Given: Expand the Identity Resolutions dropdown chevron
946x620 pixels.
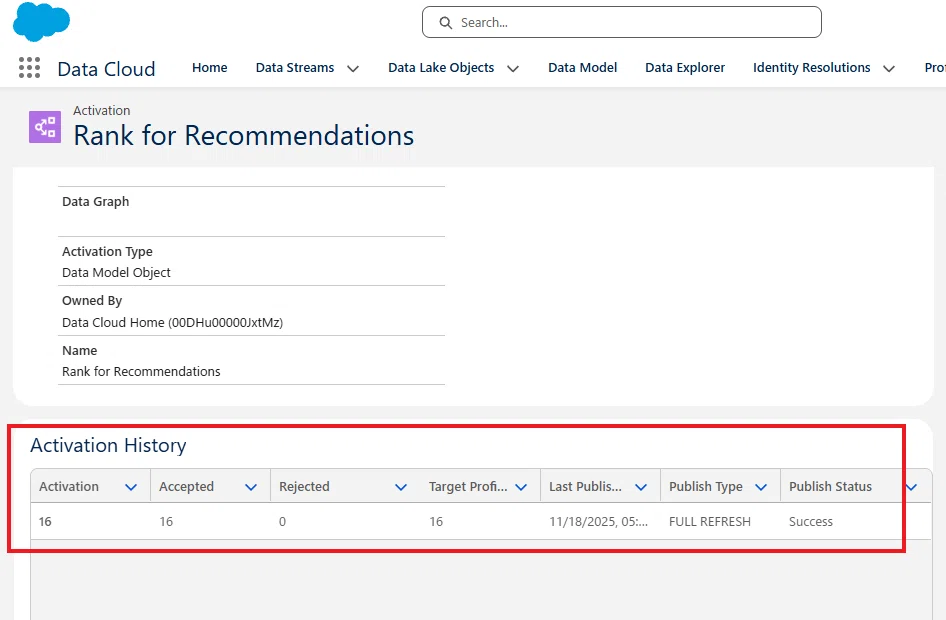Looking at the screenshot, I should 889,69.
